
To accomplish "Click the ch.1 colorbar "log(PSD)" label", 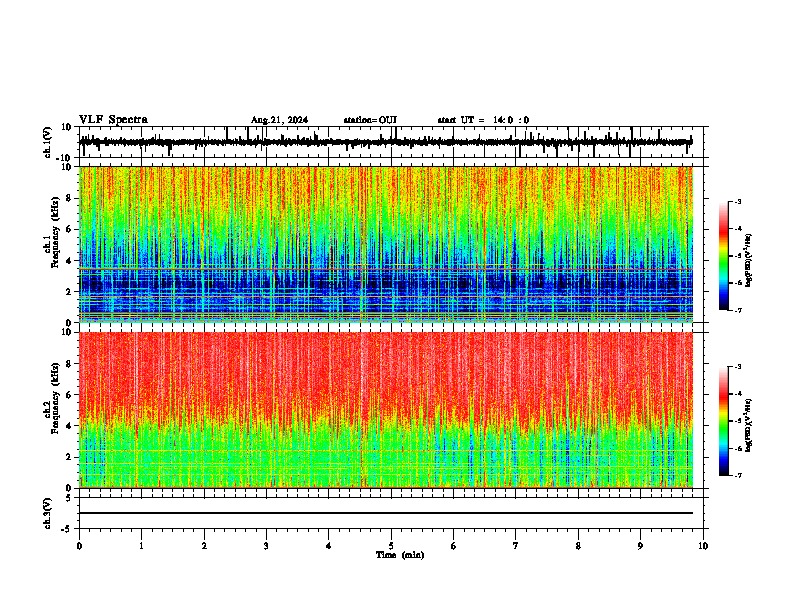I will (x=749, y=261).
